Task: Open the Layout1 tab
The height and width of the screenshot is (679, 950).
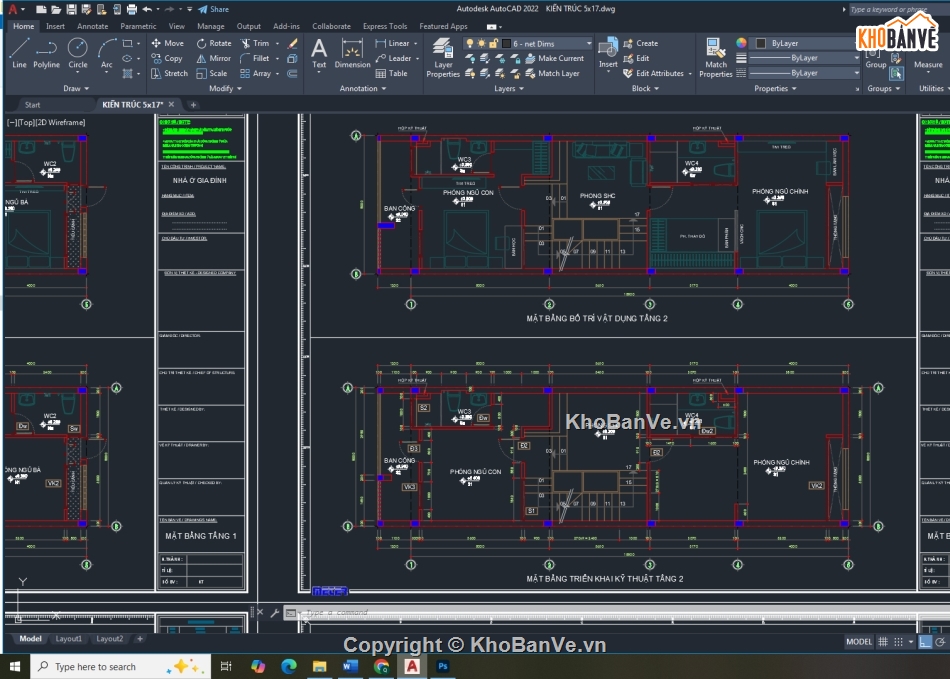Action: coord(69,638)
